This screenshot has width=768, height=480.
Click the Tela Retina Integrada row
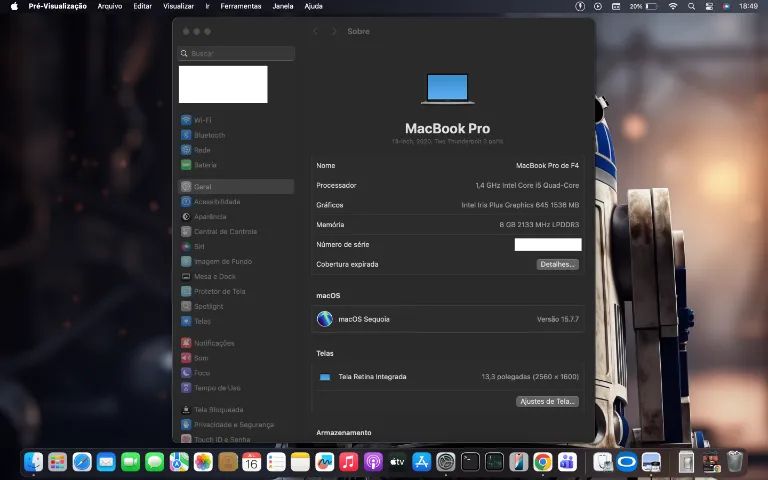tap(448, 377)
